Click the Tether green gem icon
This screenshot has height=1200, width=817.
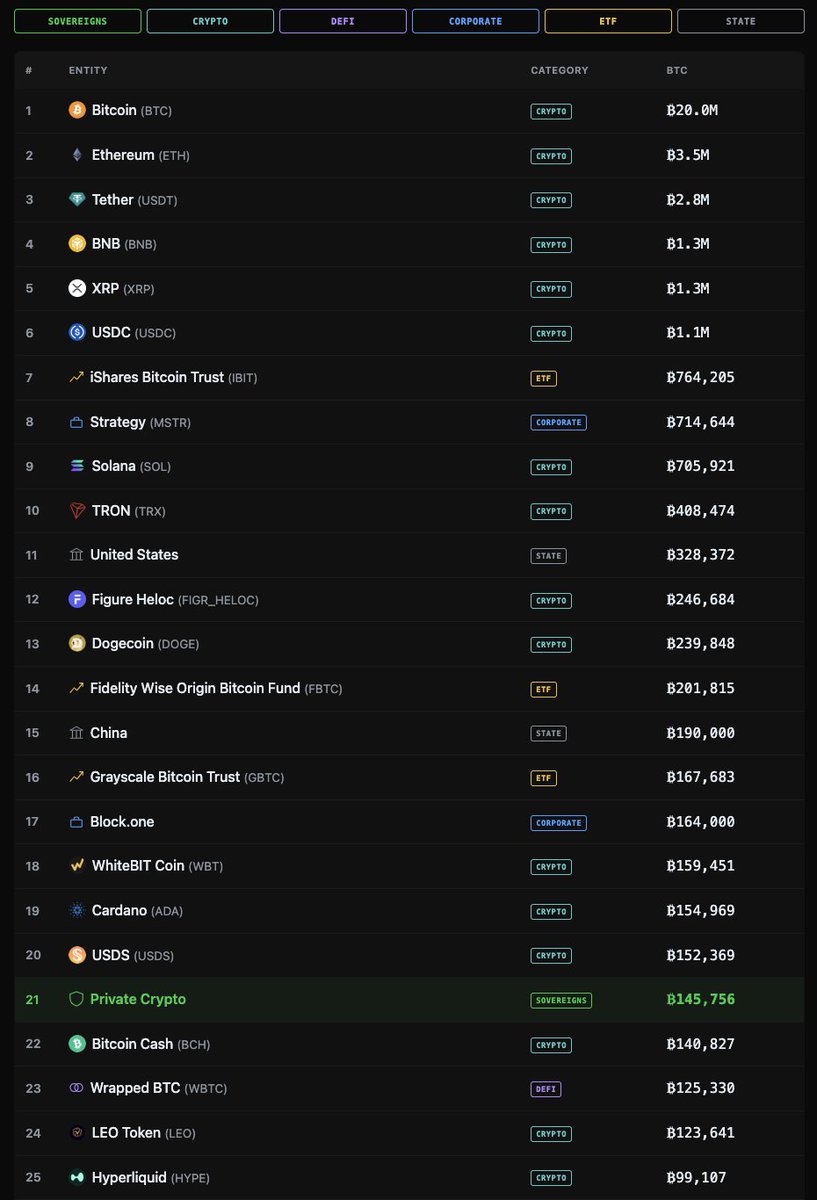pyautogui.click(x=77, y=199)
